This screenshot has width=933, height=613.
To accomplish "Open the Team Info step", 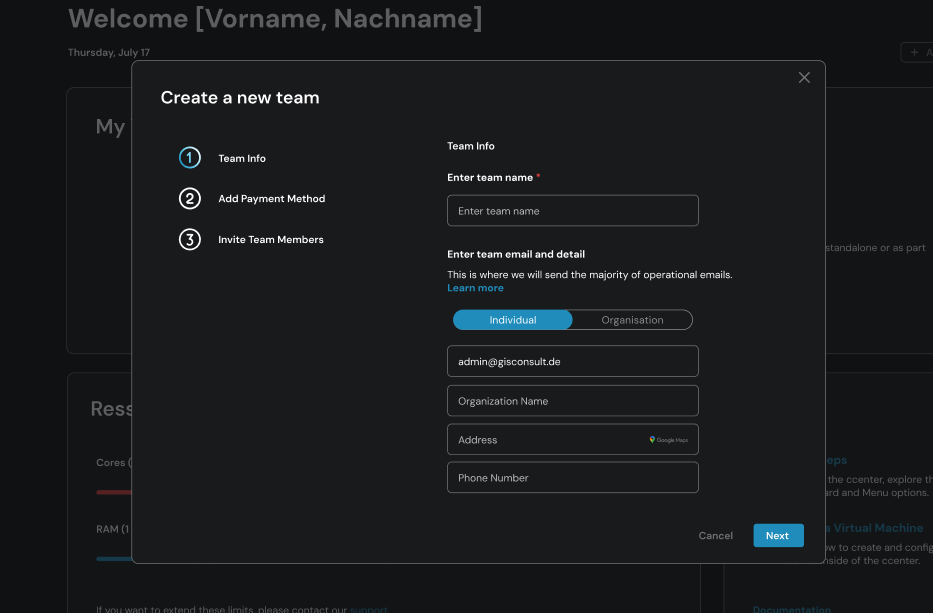I will pyautogui.click(x=242, y=158).
